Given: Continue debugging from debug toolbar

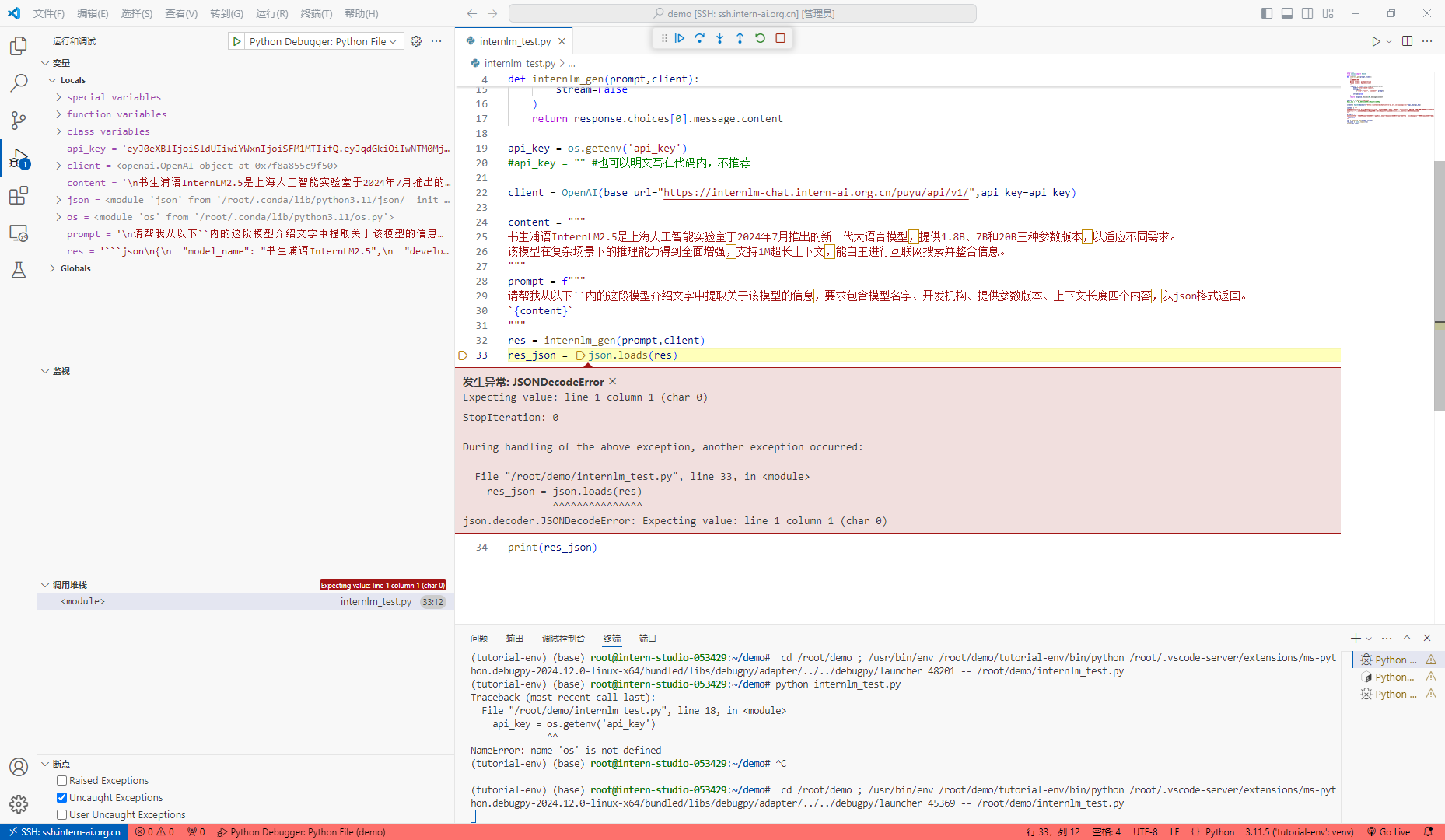Looking at the screenshot, I should pos(680,38).
